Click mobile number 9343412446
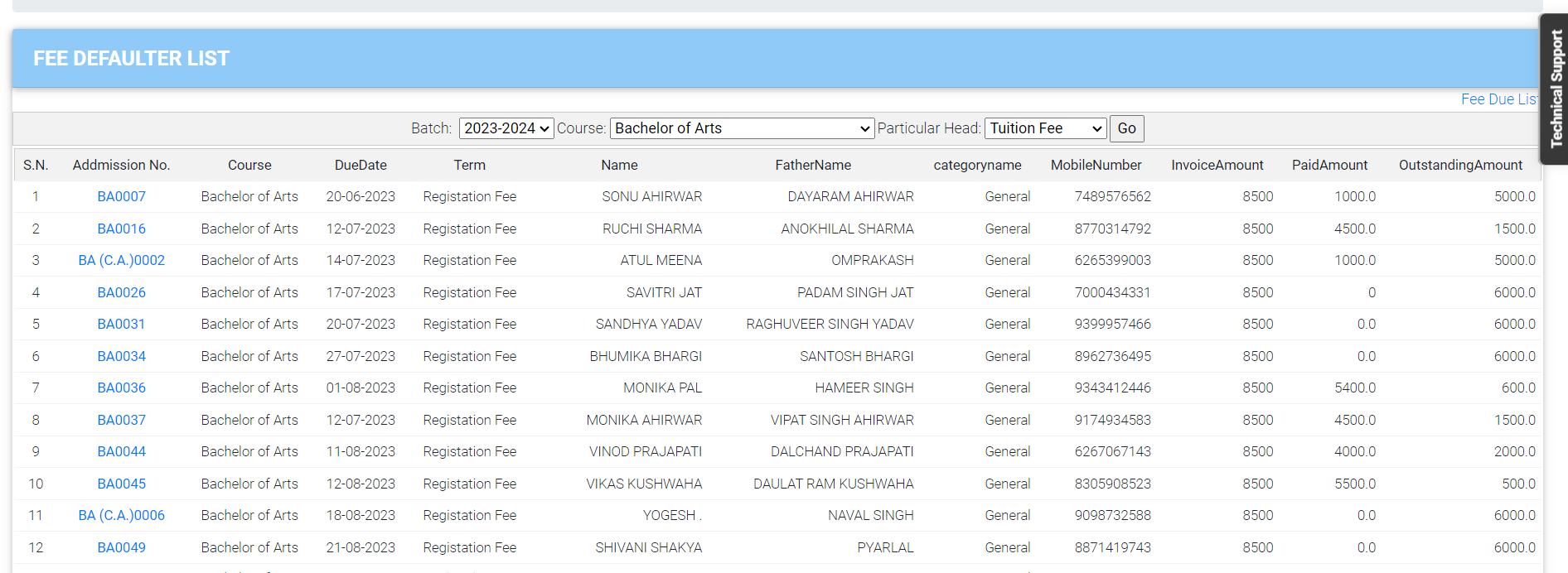The width and height of the screenshot is (1568, 573). point(1112,388)
